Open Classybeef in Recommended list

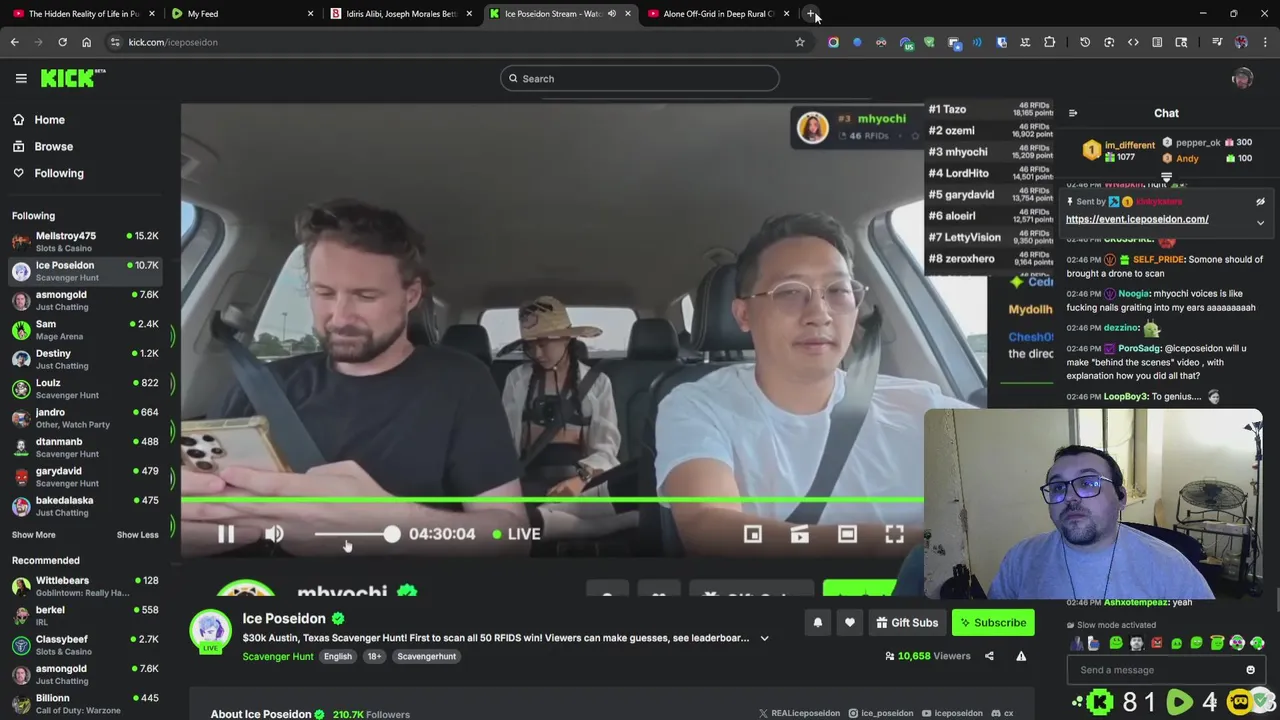pos(86,645)
